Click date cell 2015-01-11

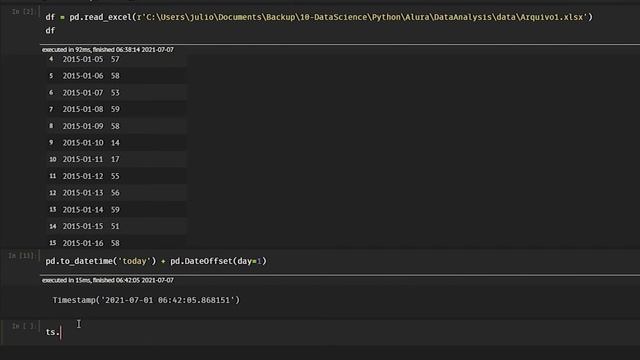83,159
